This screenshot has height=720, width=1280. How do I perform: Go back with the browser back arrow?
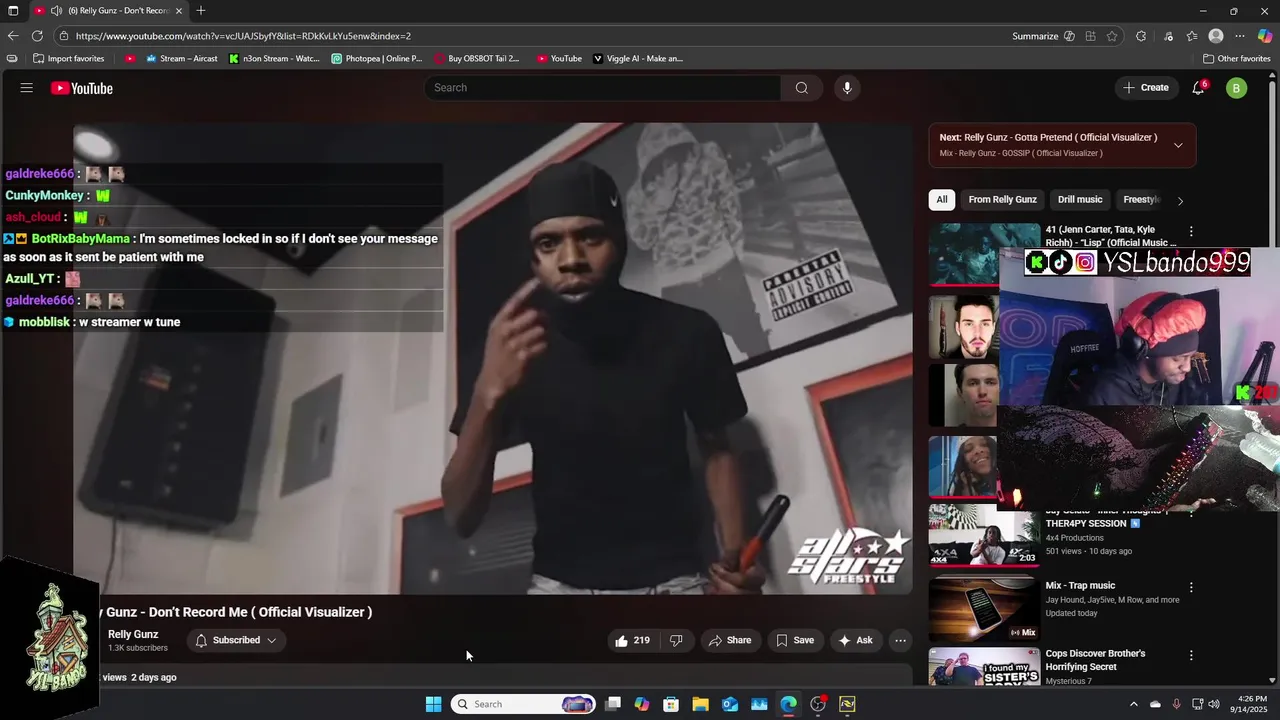pos(13,36)
